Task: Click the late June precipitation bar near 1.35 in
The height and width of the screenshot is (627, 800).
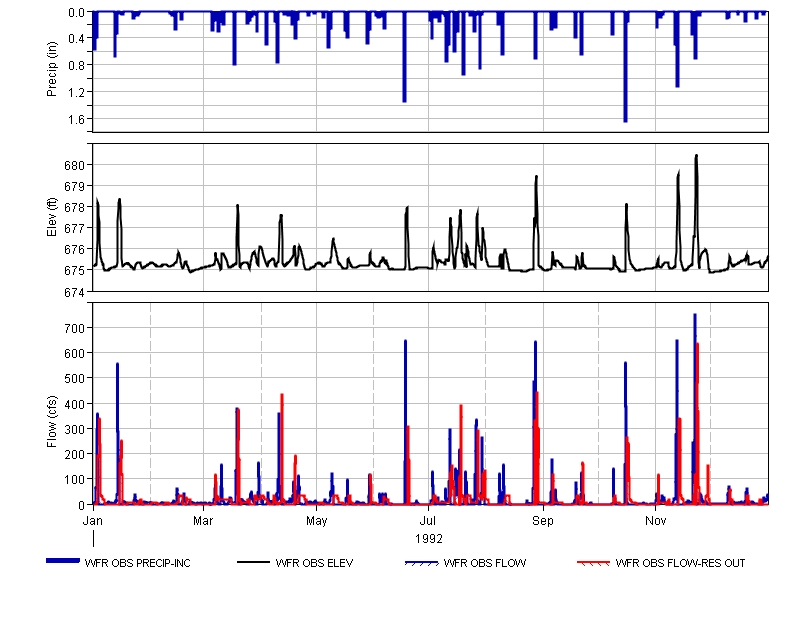Action: (x=405, y=57)
